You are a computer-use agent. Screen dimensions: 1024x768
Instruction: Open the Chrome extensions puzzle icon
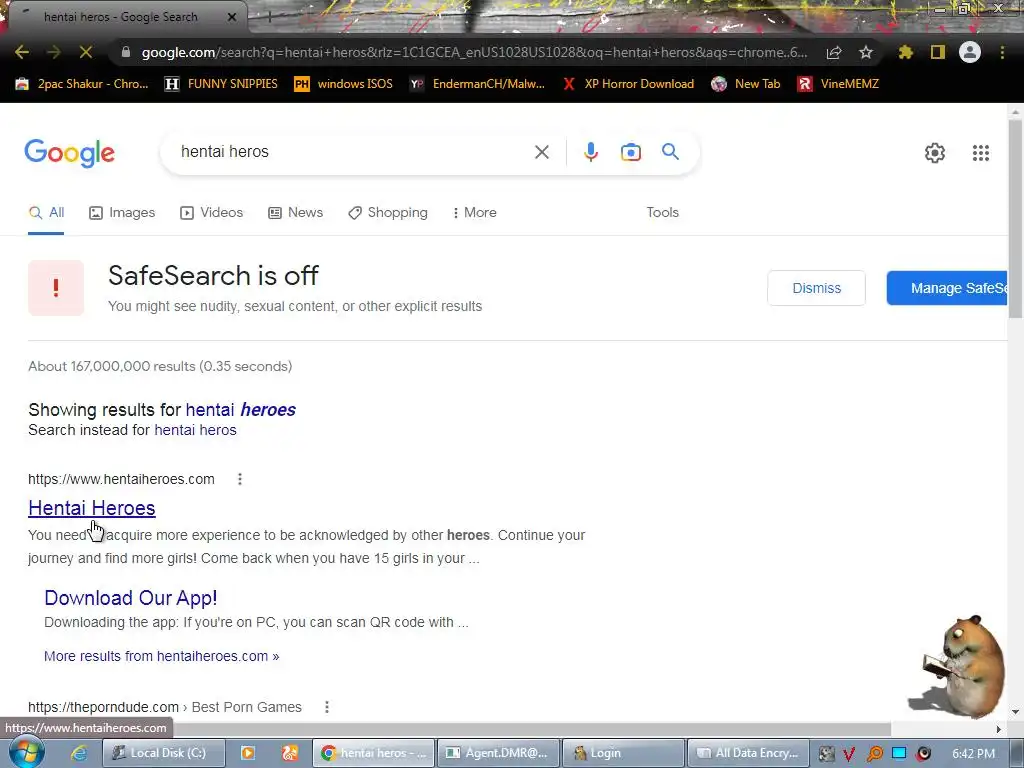tap(906, 52)
